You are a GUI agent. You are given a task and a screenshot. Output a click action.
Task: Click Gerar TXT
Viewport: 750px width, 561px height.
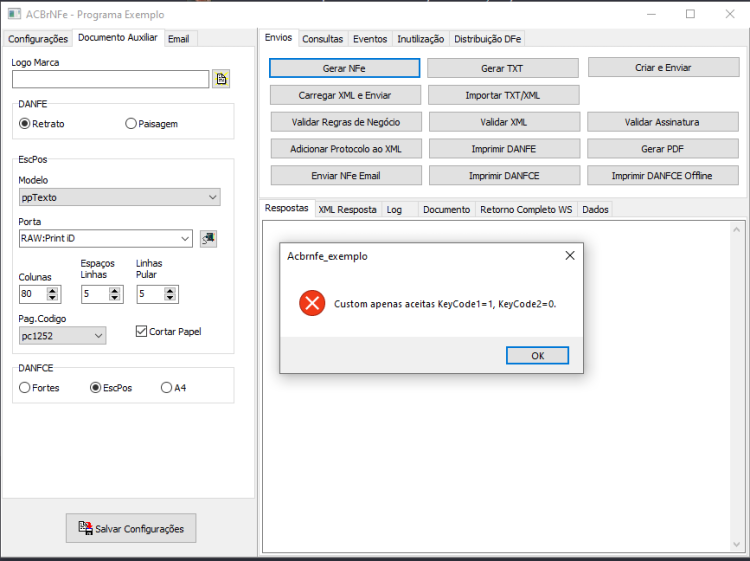click(x=502, y=68)
